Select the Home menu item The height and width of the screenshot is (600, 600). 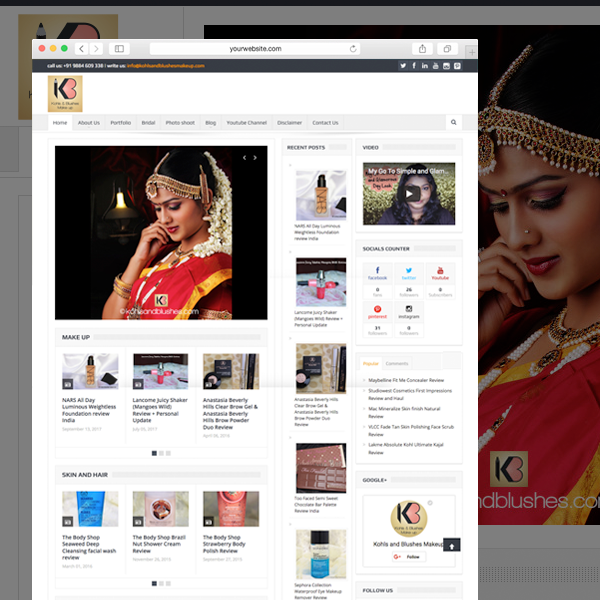[x=60, y=123]
